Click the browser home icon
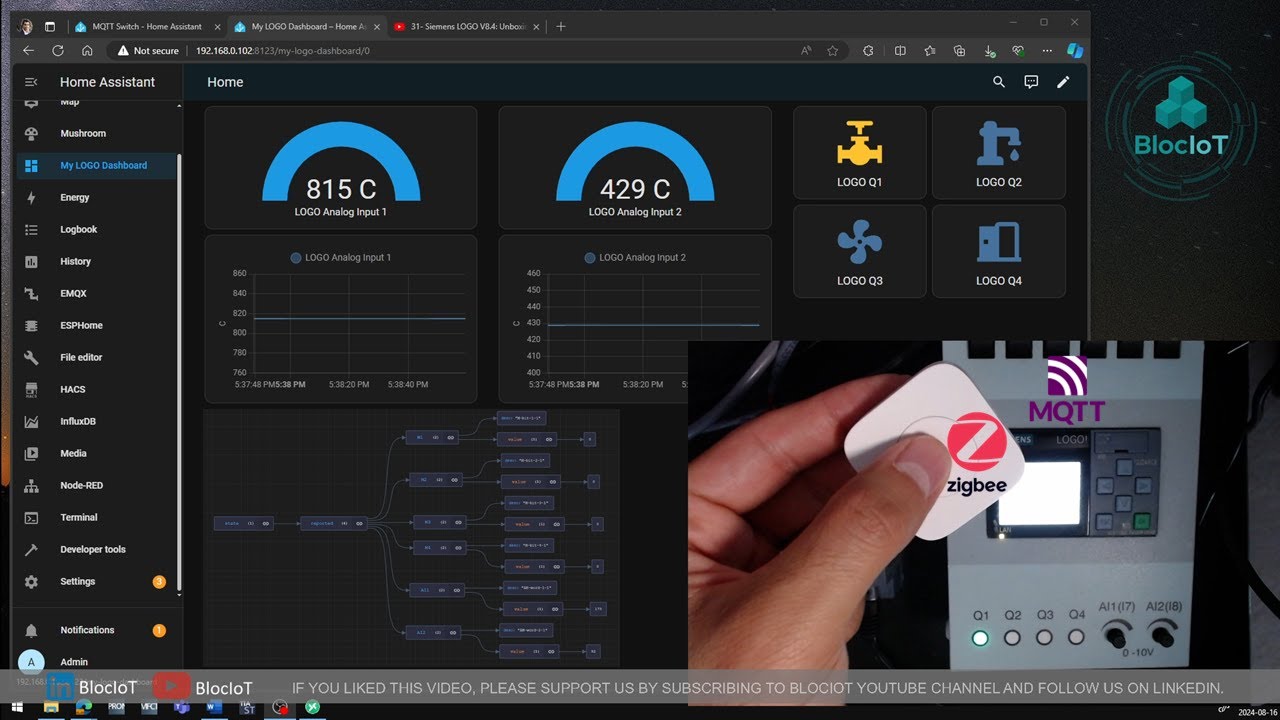This screenshot has width=1280, height=720. 87,50
